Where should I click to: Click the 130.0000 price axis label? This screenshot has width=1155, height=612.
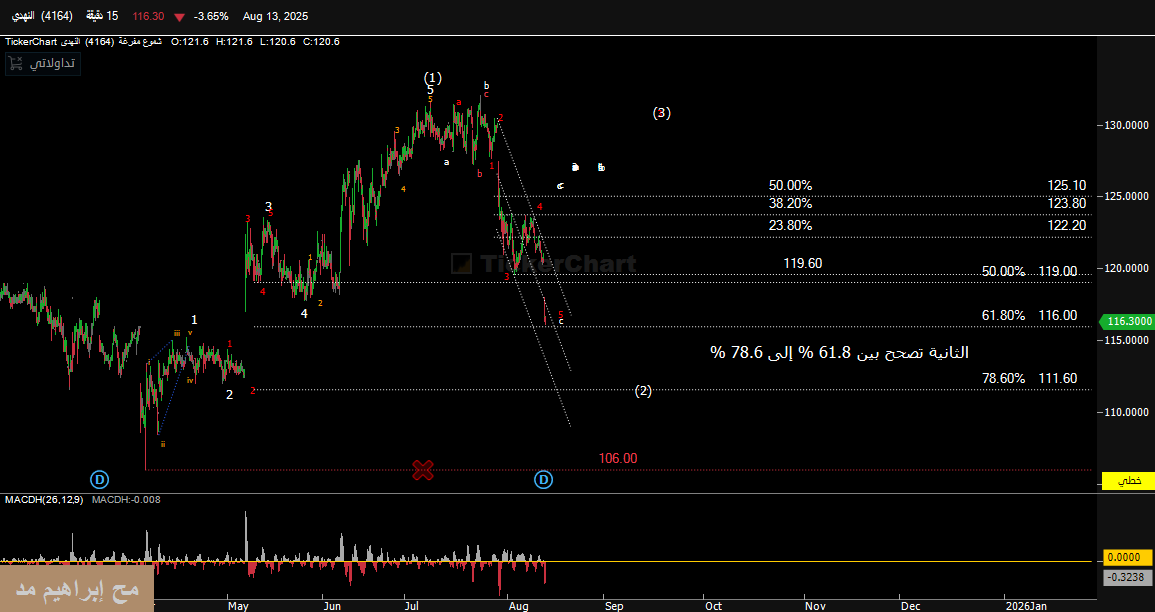tap(1128, 126)
